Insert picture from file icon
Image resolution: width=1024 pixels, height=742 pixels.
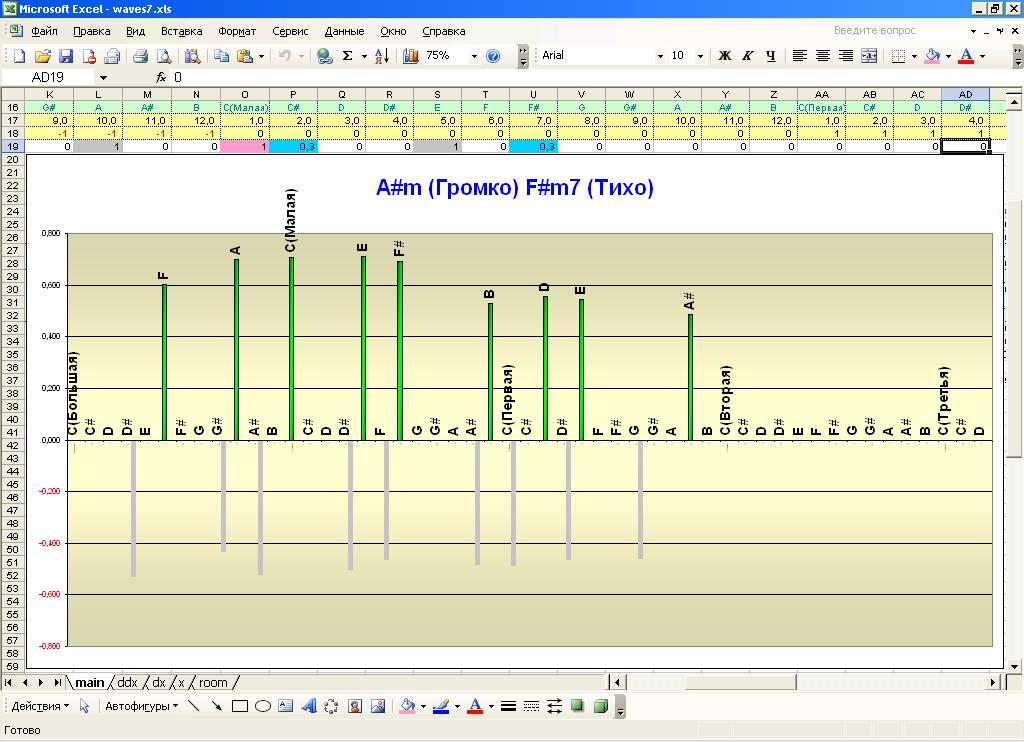coord(377,706)
